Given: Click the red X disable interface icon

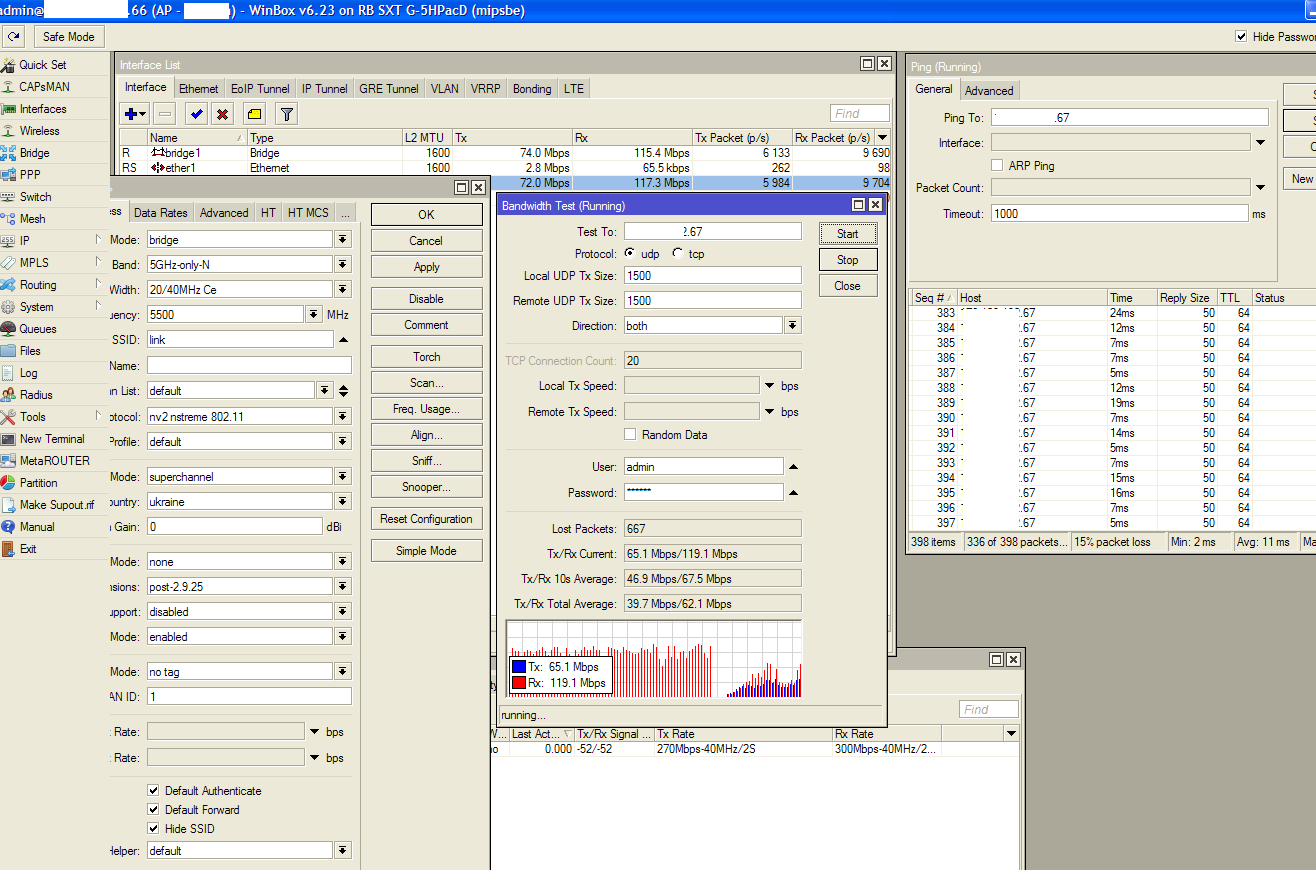Looking at the screenshot, I should coord(223,114).
